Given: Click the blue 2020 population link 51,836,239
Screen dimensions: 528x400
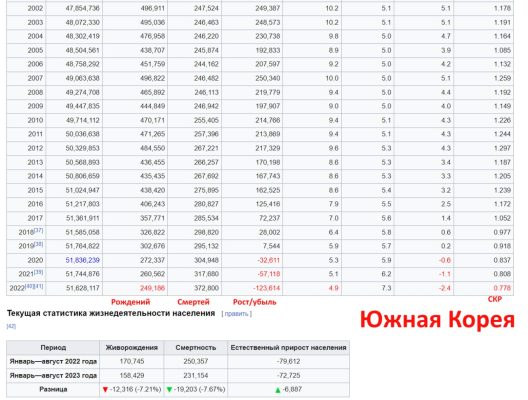Looking at the screenshot, I should 82,260.
